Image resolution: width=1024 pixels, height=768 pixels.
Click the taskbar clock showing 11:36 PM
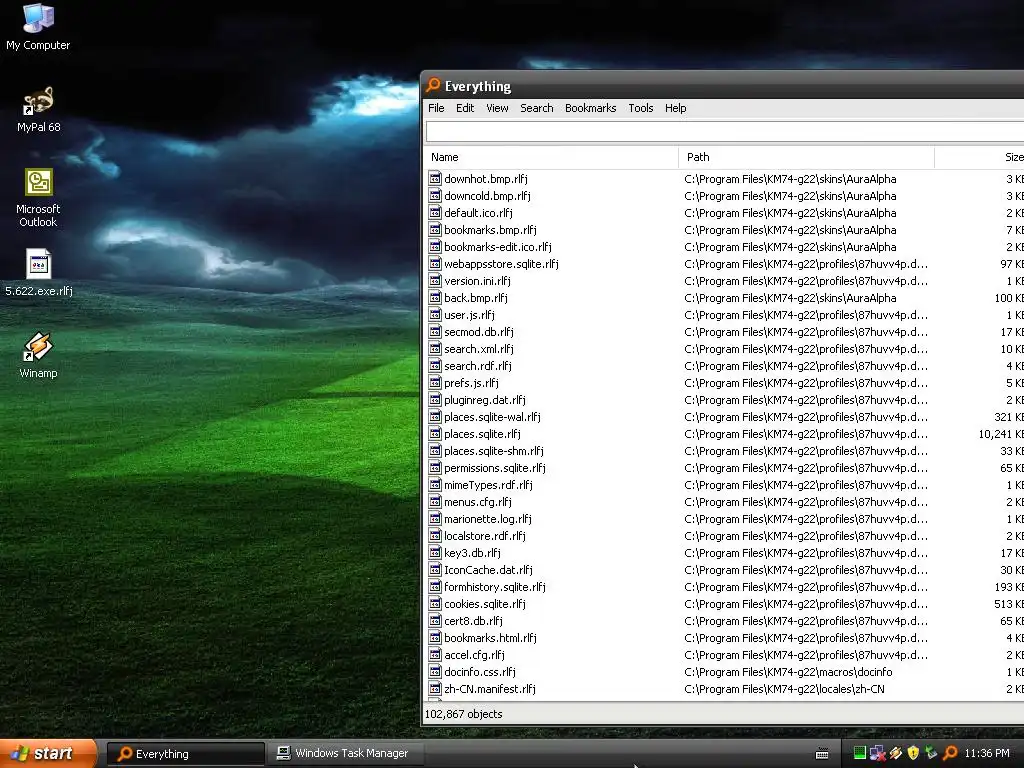(987, 753)
